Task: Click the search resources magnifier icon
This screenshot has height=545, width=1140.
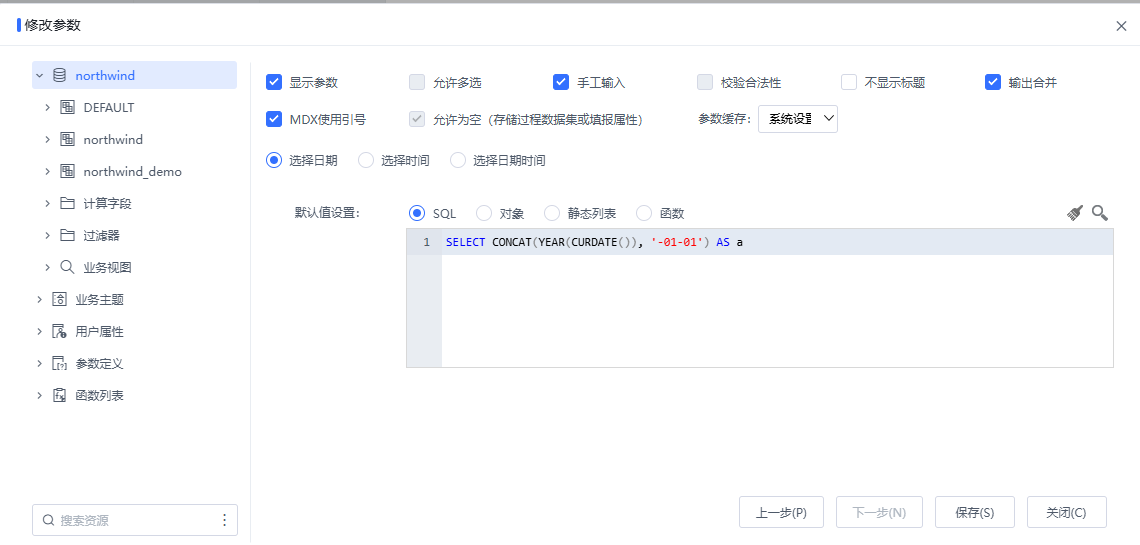Action: tap(49, 520)
